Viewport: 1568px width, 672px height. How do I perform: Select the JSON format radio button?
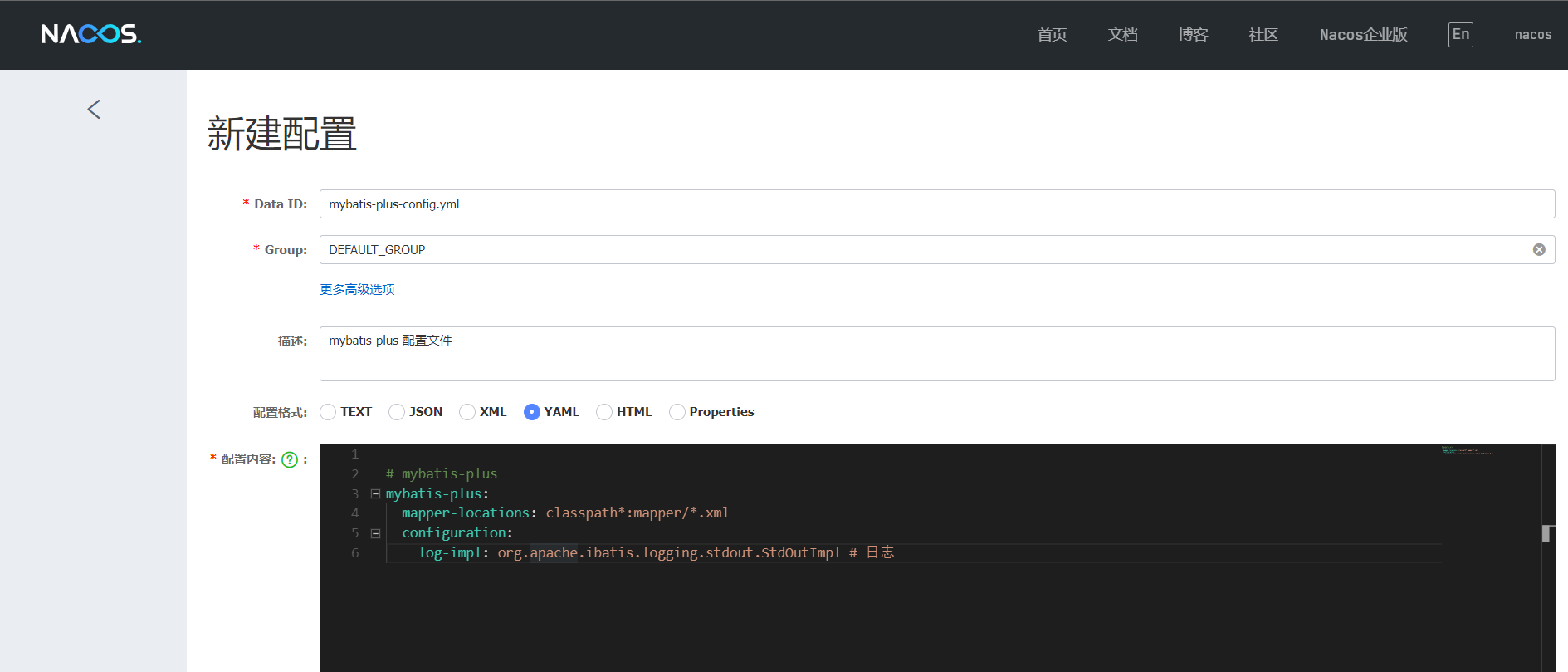[397, 412]
